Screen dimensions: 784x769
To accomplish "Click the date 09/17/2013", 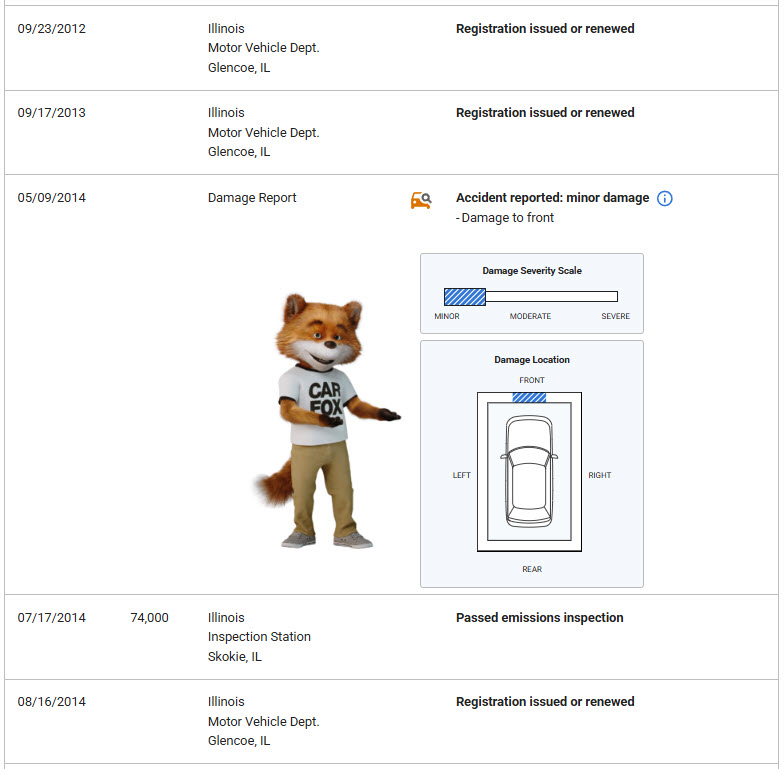I will pos(52,113).
